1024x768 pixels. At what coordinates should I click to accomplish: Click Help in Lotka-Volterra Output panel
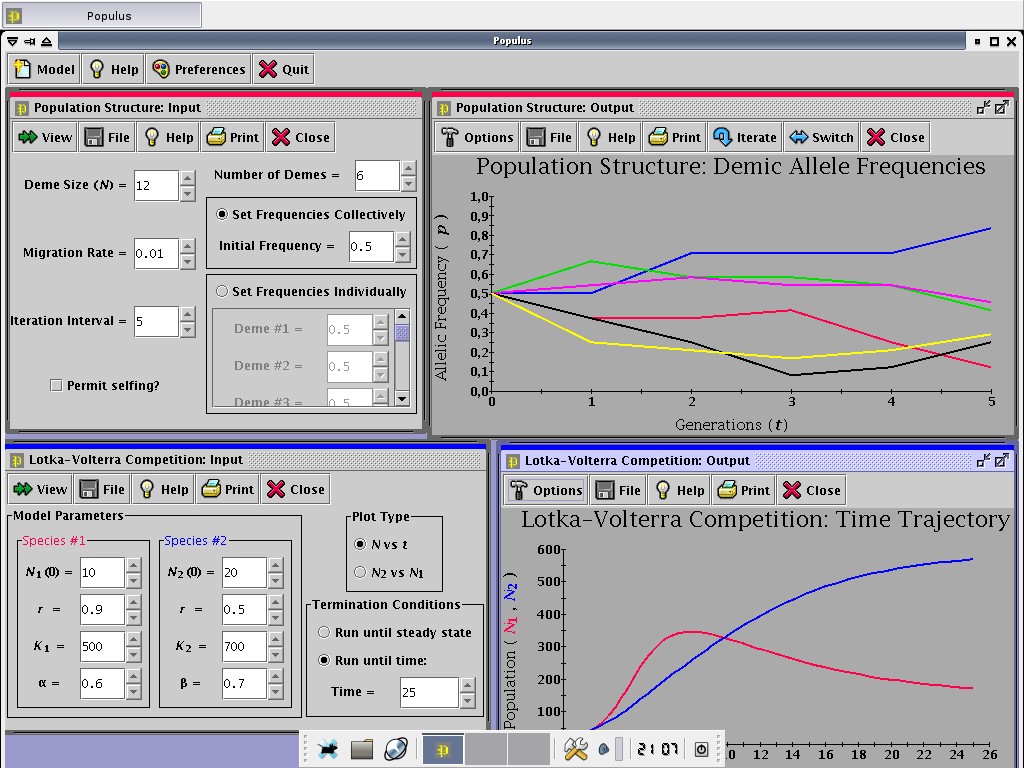(x=679, y=490)
